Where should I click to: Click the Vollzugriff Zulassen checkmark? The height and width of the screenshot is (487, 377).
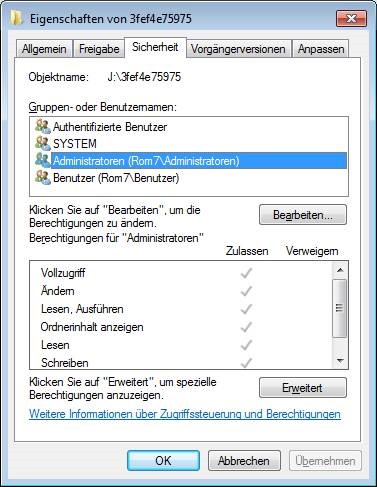(246, 273)
